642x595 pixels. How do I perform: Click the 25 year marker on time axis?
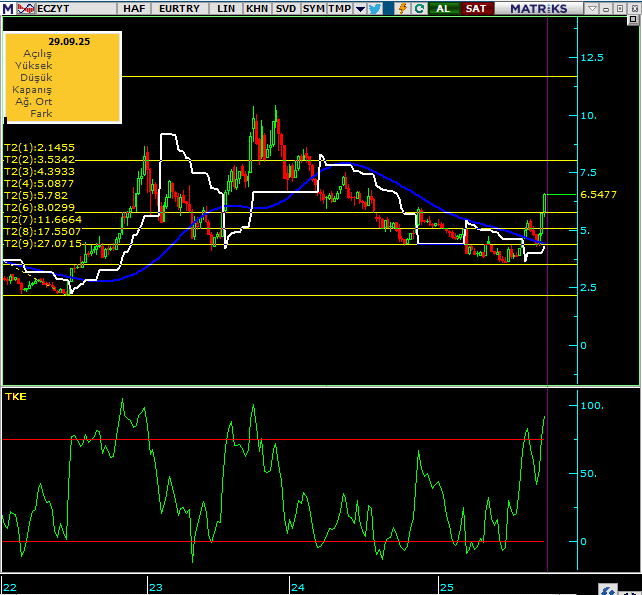pos(447,588)
